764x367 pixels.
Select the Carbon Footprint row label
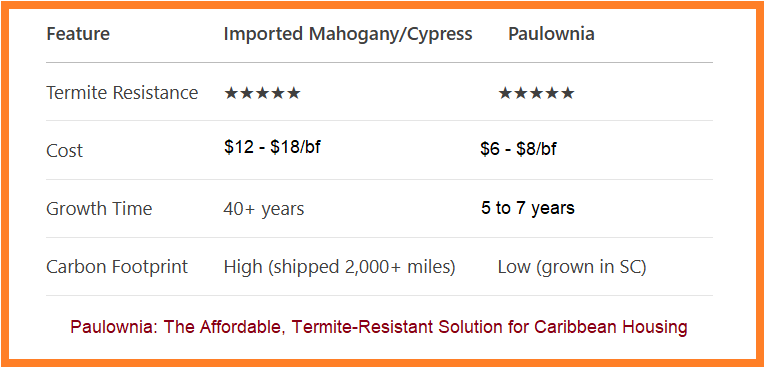pyautogui.click(x=117, y=267)
